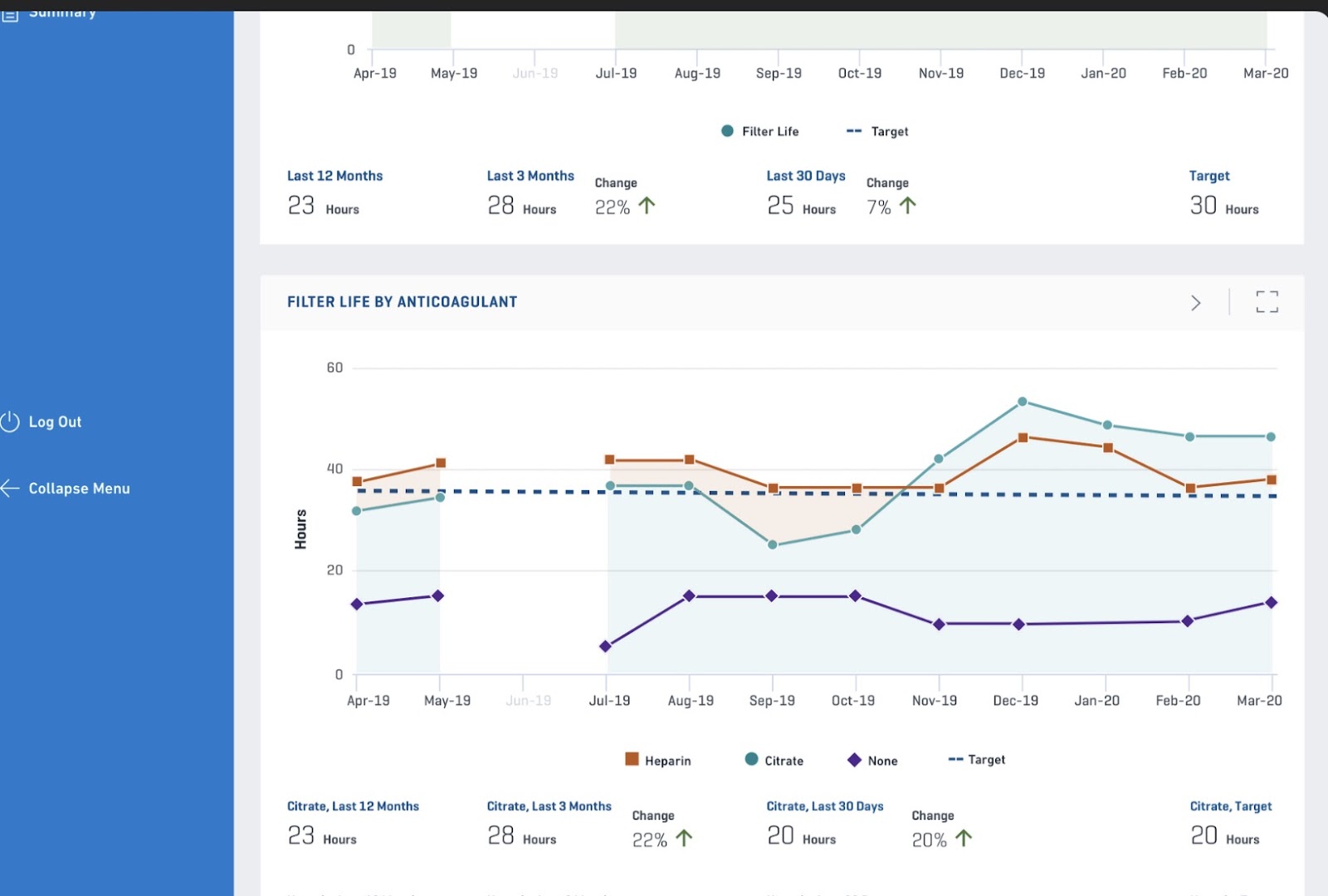This screenshot has height=896, width=1328.
Task: Click the green up arrow beside 20% Citrate change
Action: point(963,838)
